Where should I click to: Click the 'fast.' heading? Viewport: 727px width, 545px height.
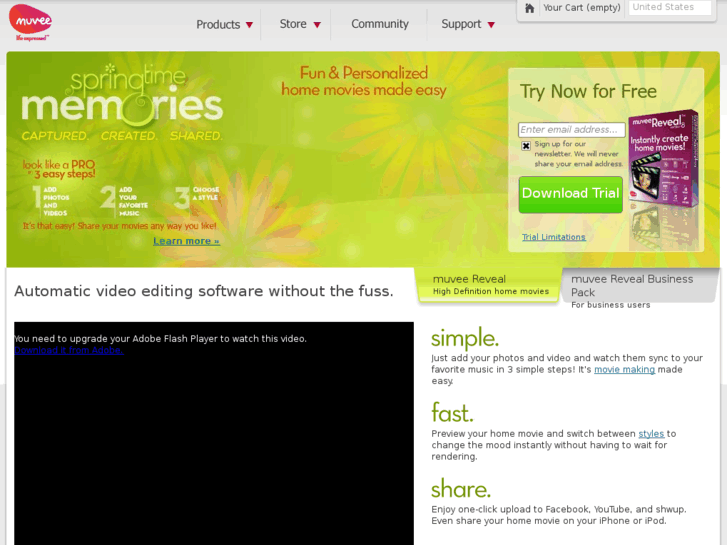coord(453,412)
